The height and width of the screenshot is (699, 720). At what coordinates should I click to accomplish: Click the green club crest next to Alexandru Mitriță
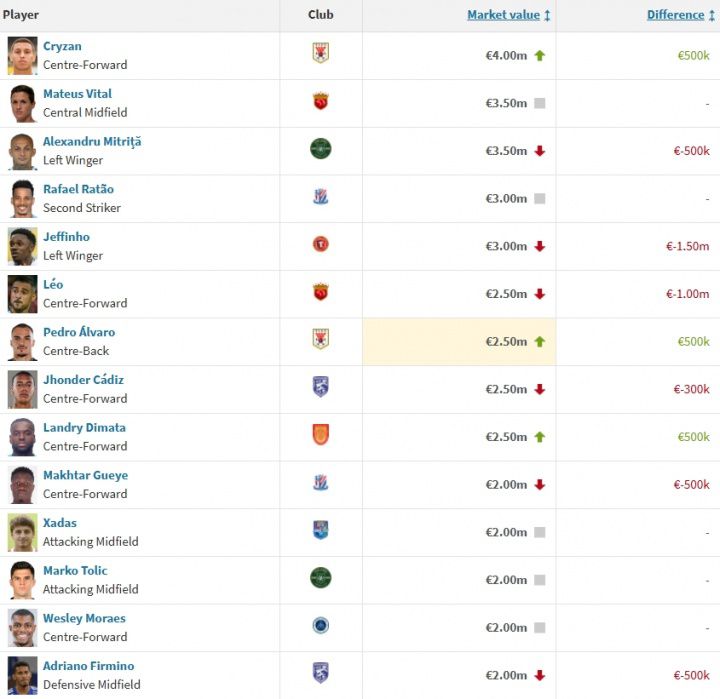pyautogui.click(x=321, y=149)
